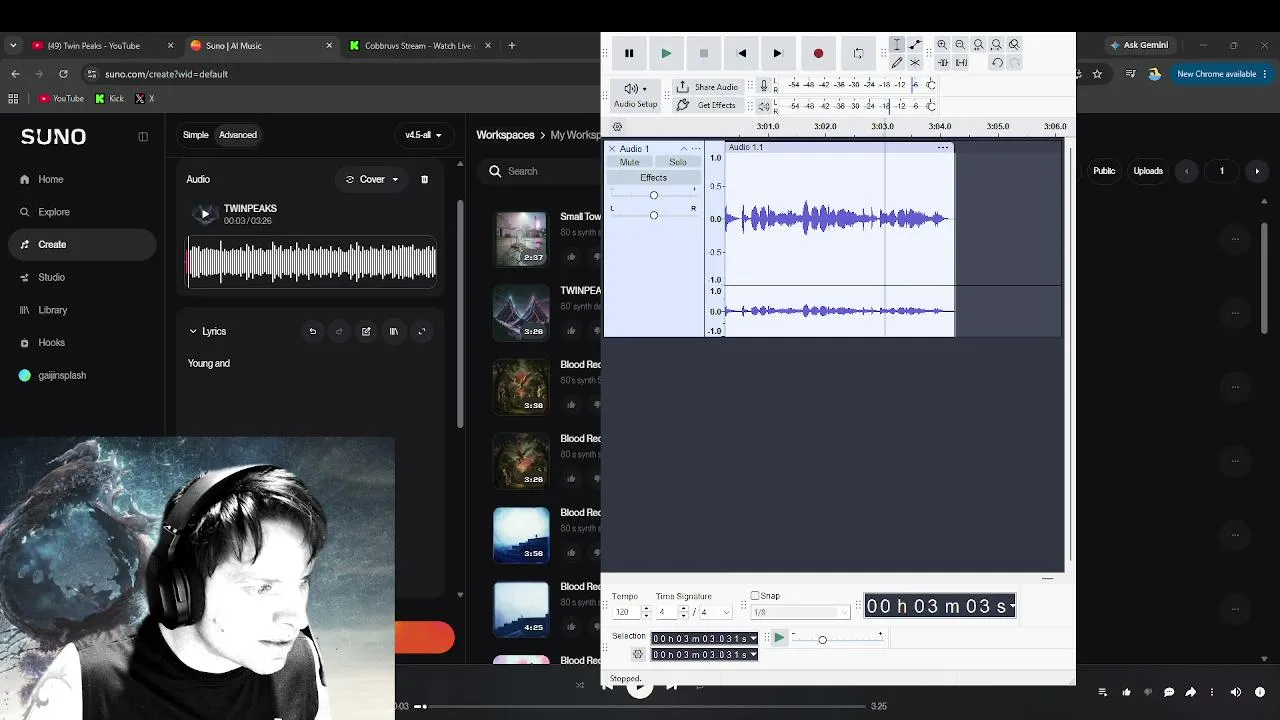1280x720 pixels.
Task: Open the Suno Library
Action: [52, 310]
